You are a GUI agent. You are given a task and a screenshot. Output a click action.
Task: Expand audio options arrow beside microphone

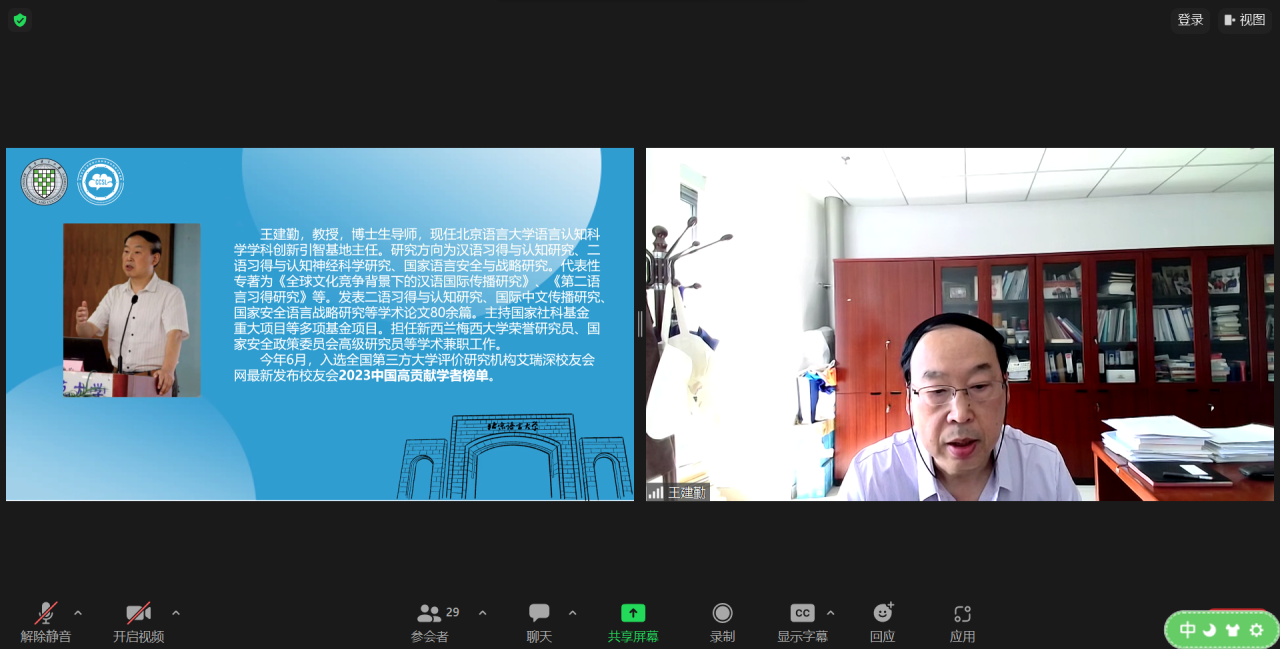(78, 613)
